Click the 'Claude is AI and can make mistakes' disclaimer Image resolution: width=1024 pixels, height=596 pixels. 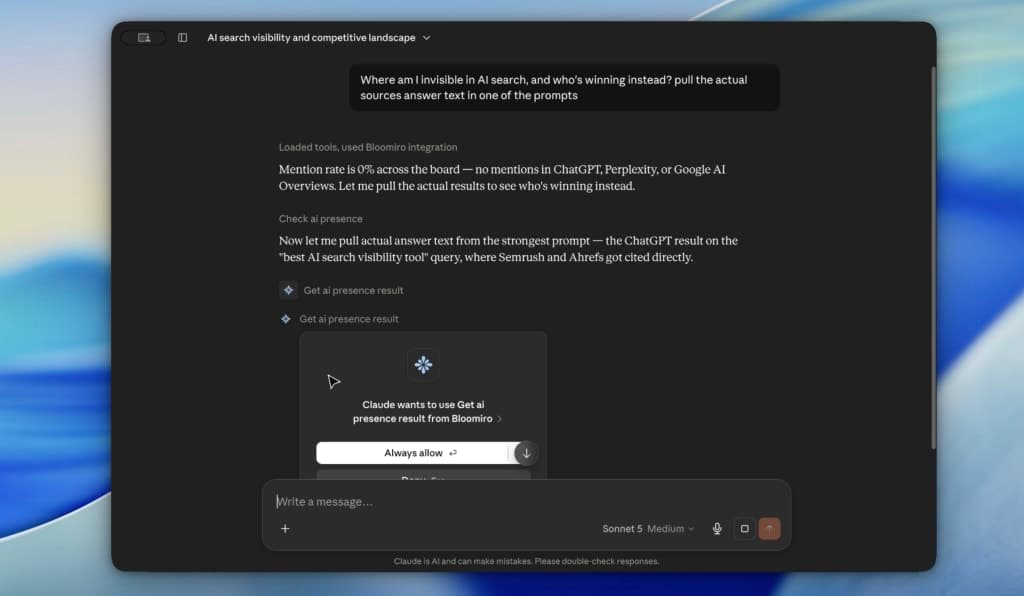pos(526,561)
